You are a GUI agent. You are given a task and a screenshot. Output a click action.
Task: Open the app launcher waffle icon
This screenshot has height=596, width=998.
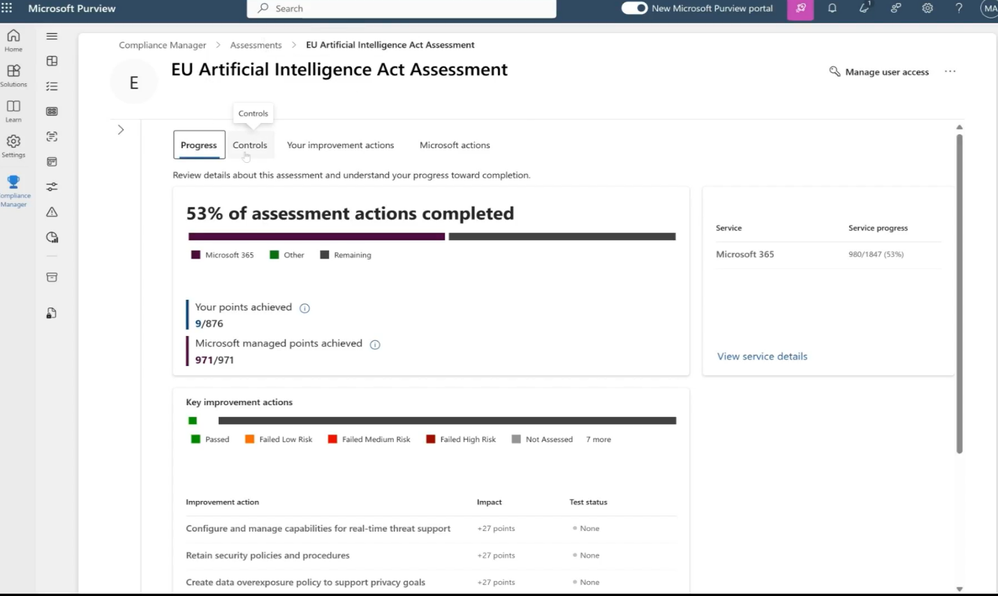click(8, 8)
